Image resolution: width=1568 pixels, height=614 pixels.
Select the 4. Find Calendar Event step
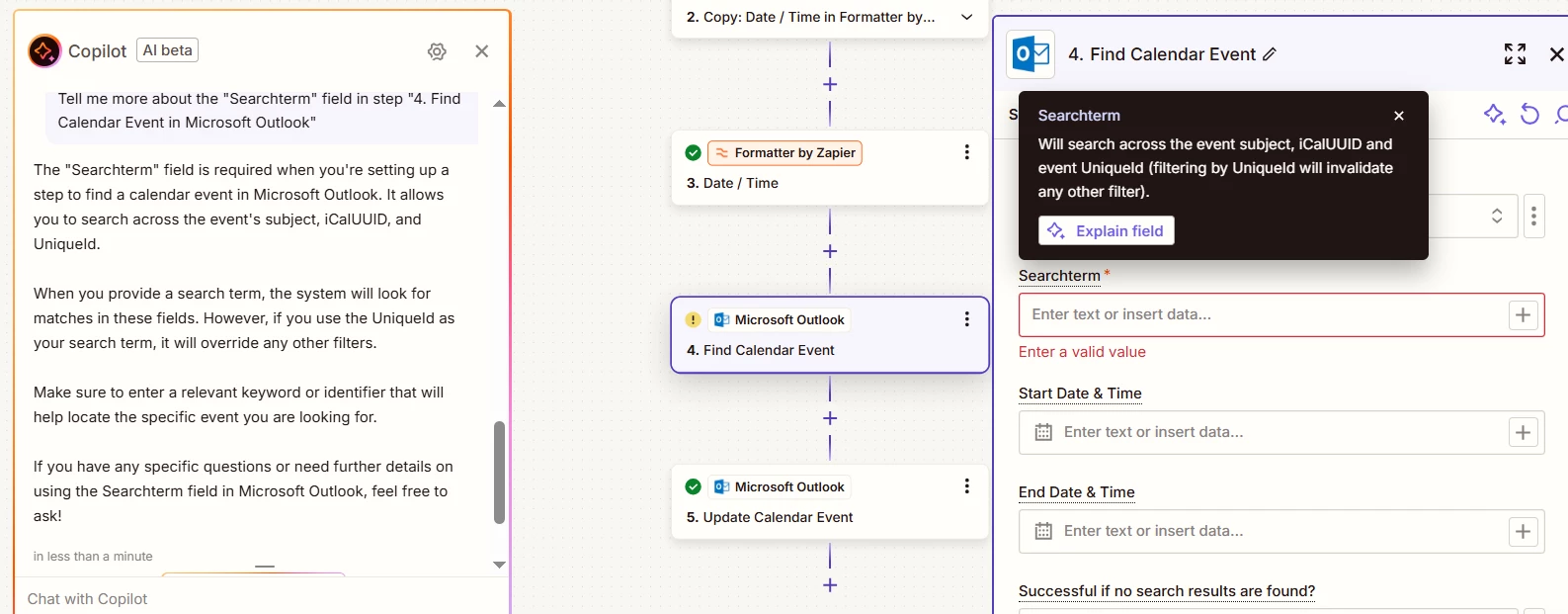pos(830,335)
